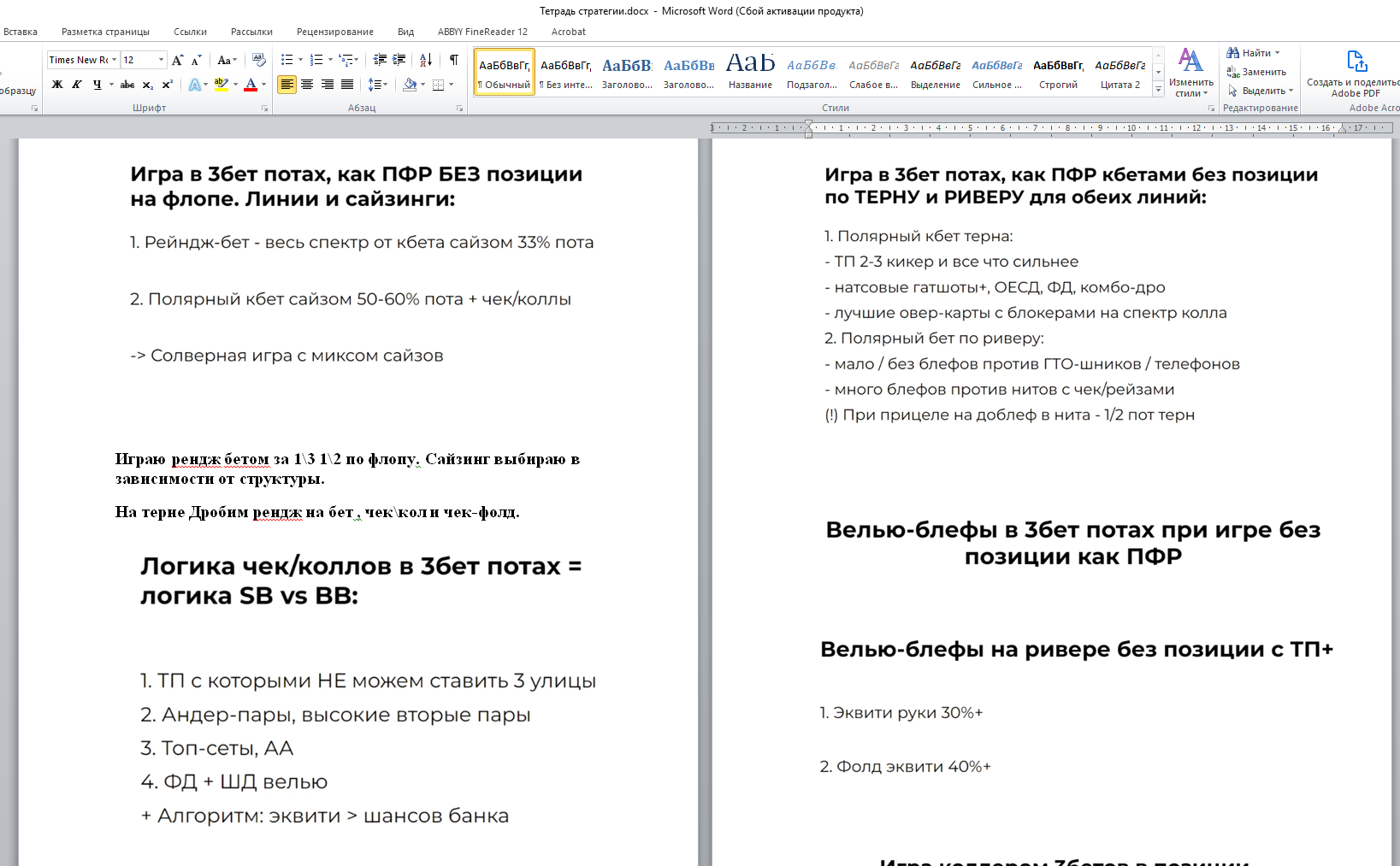
Task: Shrink the font size
Action: [197, 60]
